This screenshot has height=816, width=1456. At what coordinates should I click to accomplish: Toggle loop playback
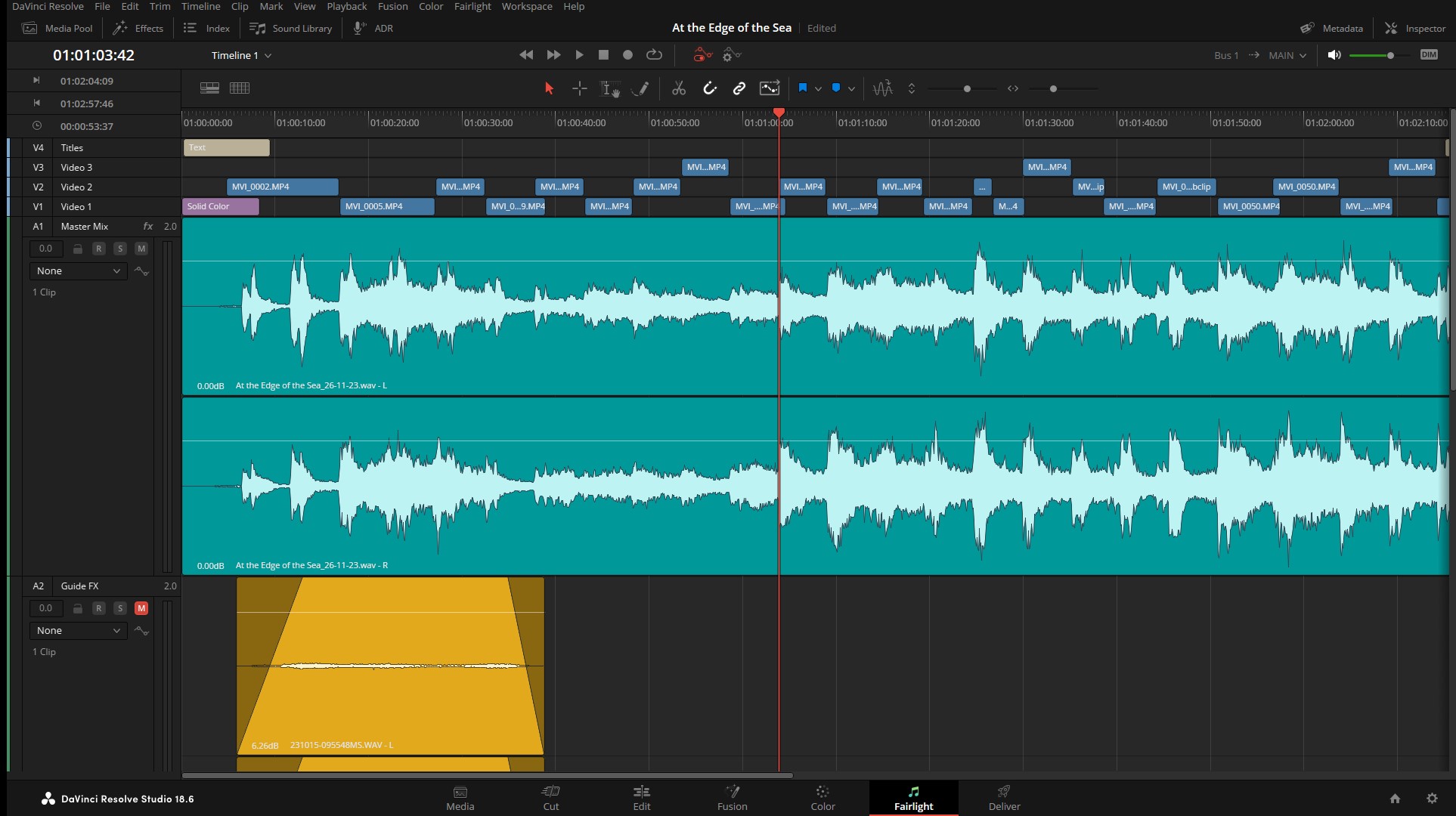tap(654, 55)
